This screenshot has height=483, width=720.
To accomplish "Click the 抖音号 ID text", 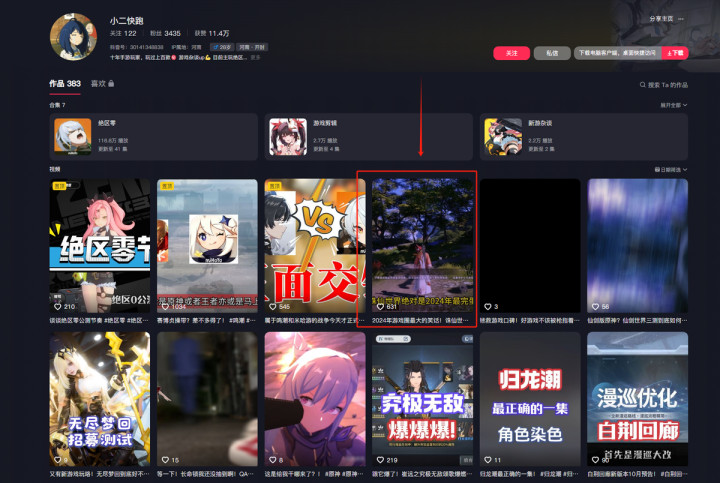I will click(136, 47).
